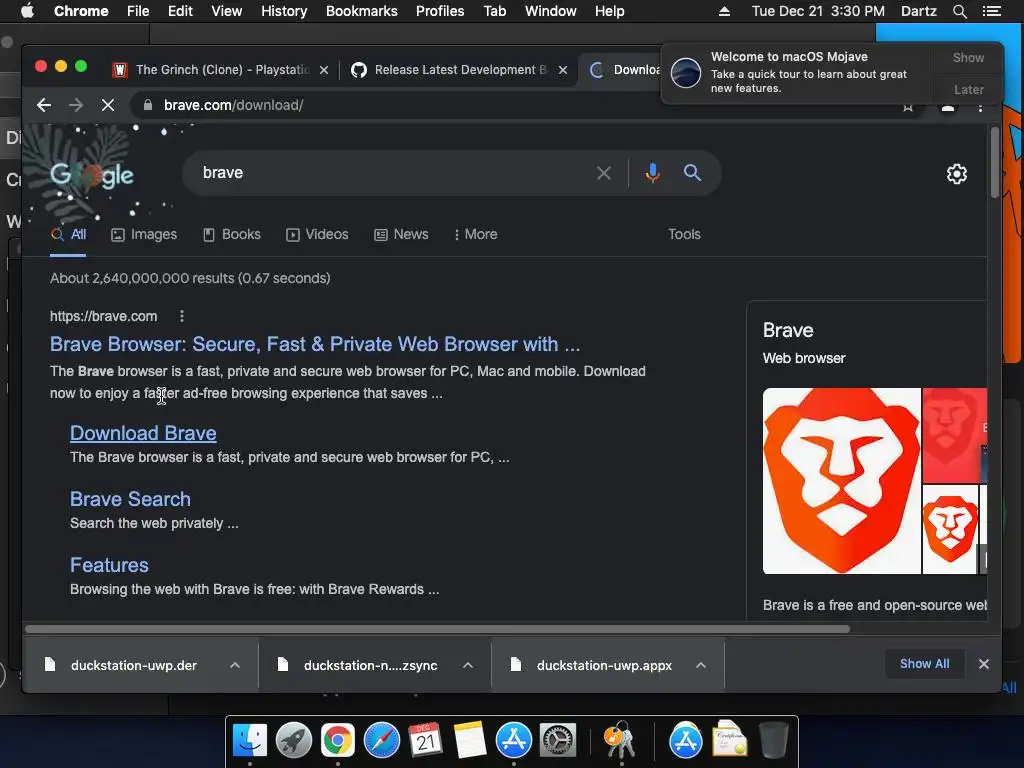Open Chrome three-dot menu
Image resolution: width=1024 pixels, height=768 pixels.
(980, 106)
